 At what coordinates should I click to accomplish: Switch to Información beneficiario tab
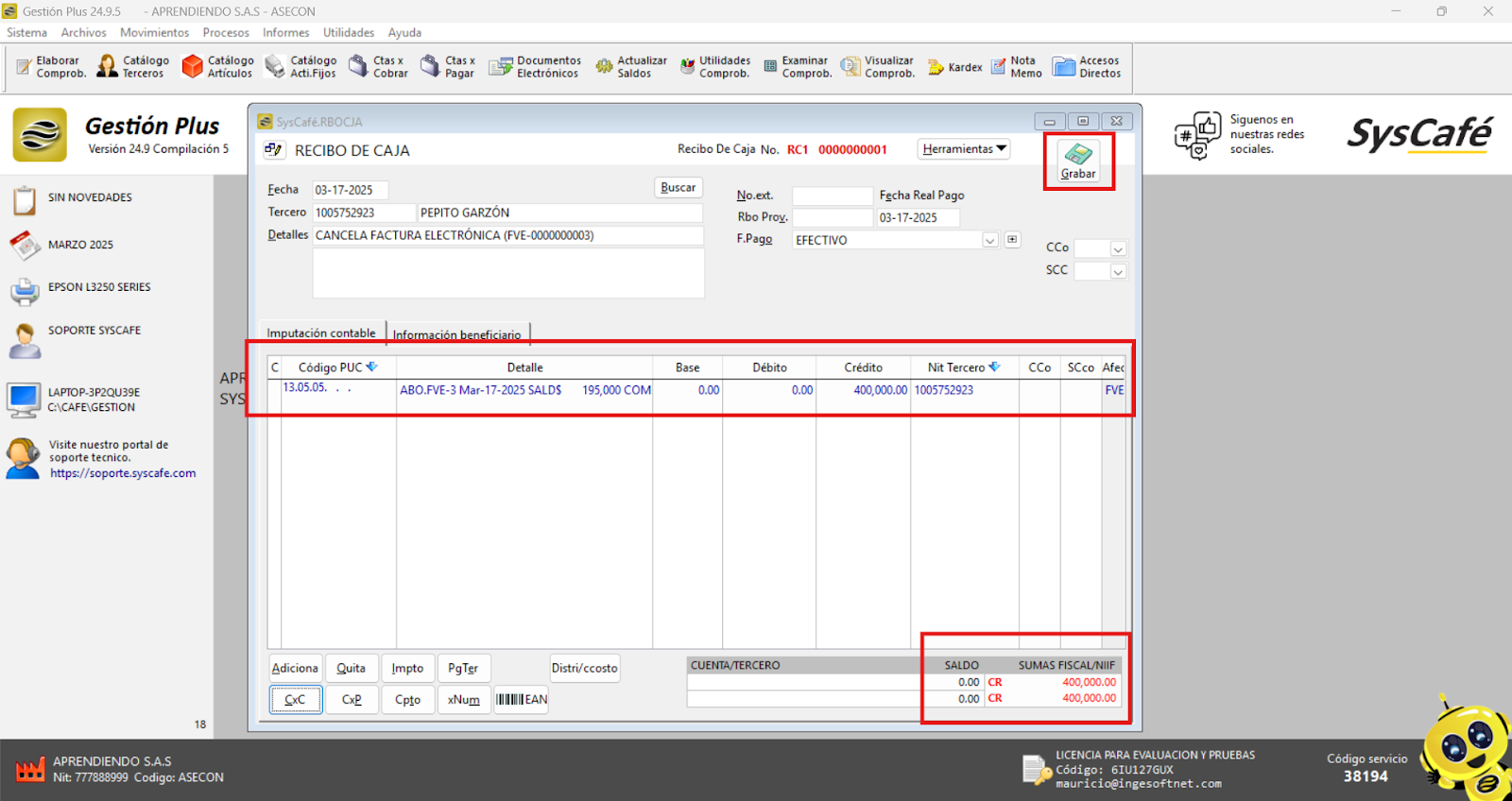pos(457,334)
